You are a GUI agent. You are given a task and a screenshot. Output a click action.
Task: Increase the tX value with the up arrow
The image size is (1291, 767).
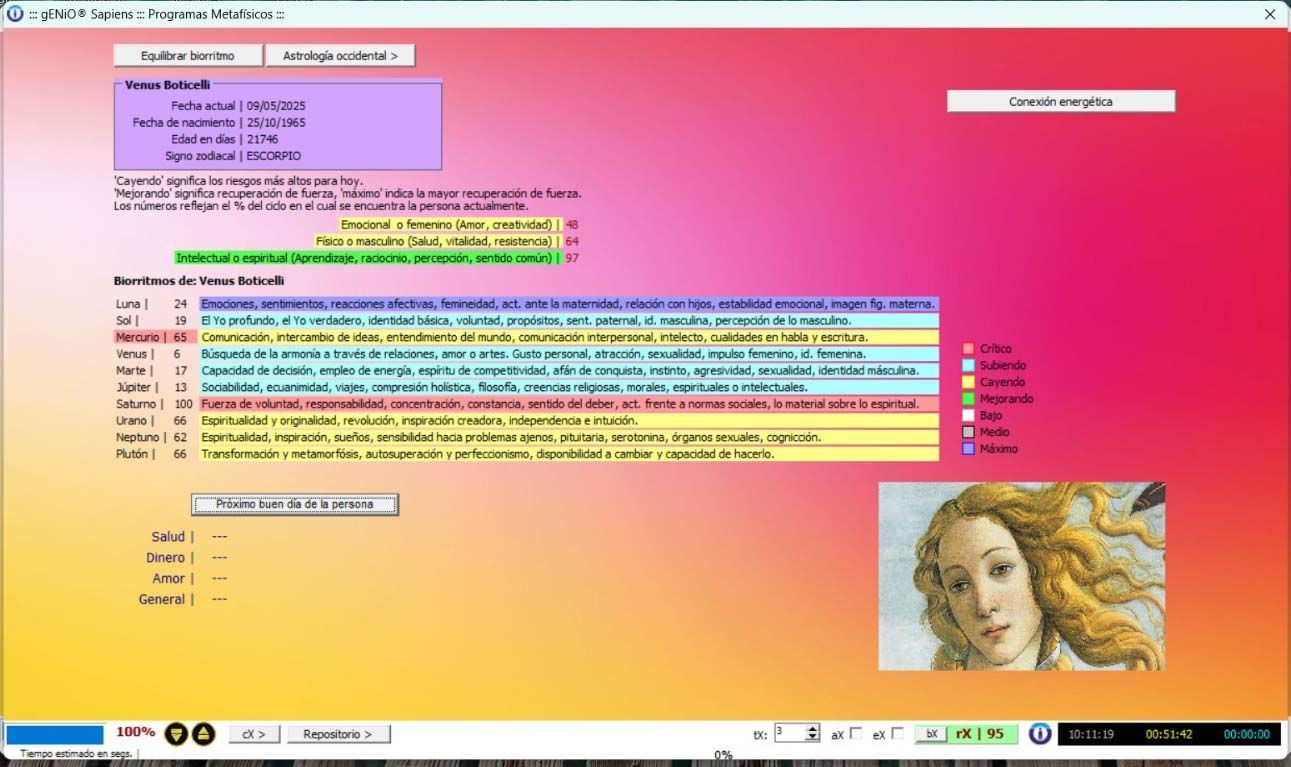pos(813,729)
